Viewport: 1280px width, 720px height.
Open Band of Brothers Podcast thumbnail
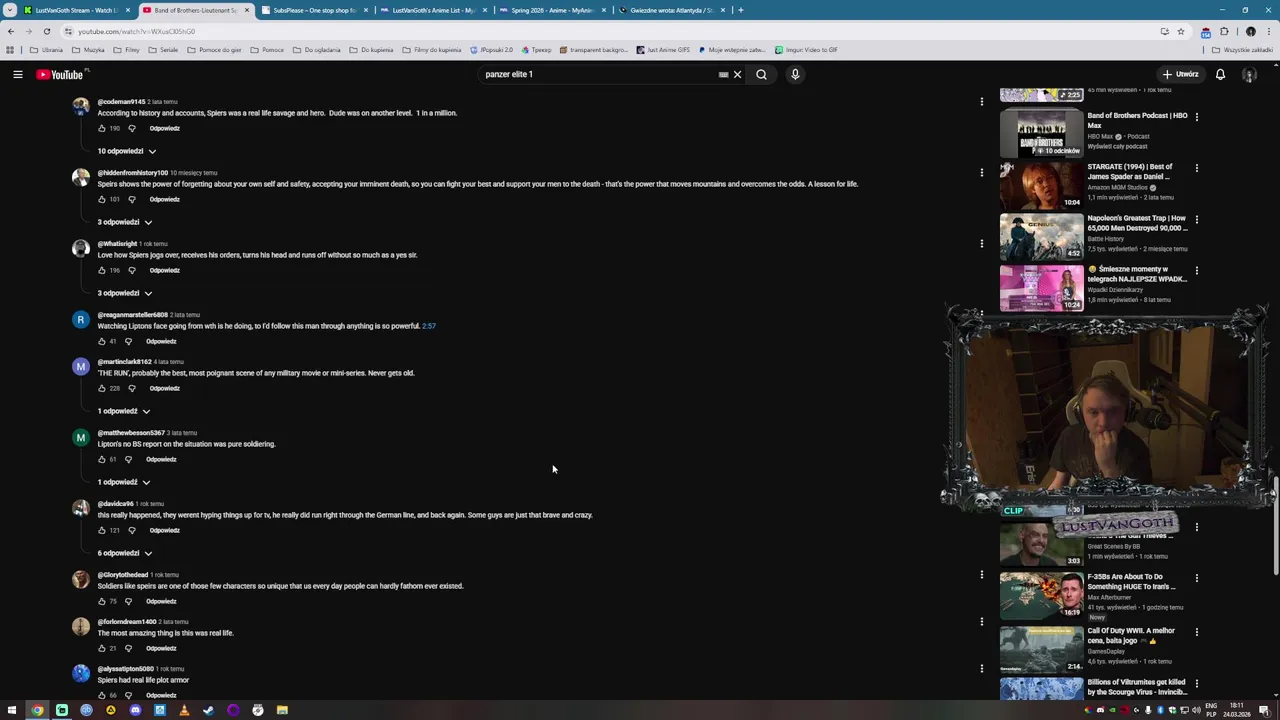coord(1041,131)
